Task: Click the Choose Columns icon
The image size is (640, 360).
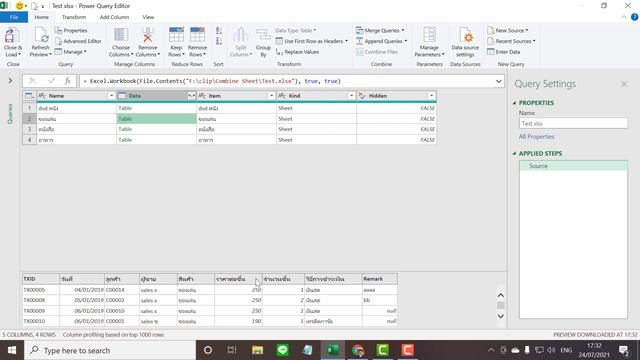Action: point(121,36)
